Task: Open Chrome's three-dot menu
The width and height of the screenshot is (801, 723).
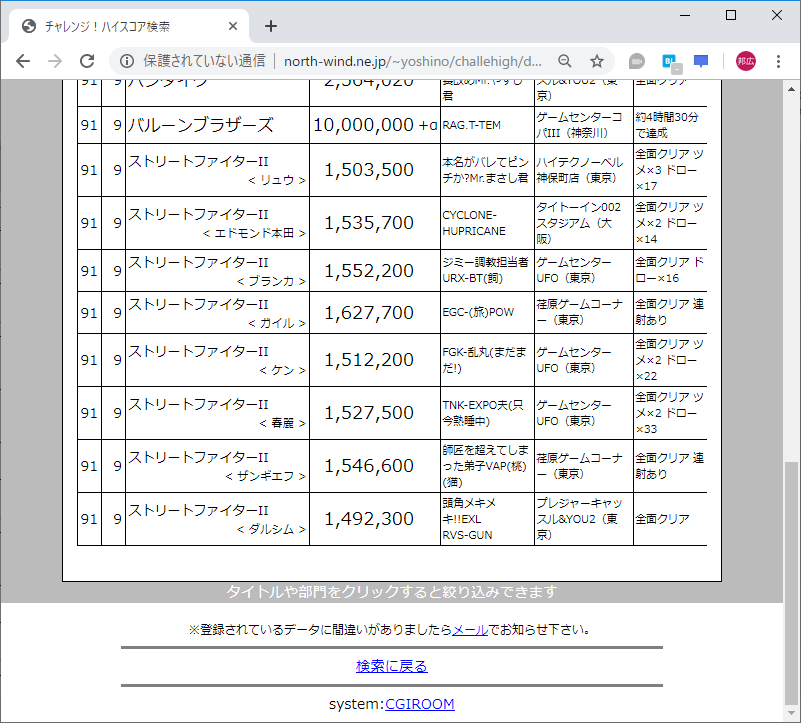Action: point(779,61)
